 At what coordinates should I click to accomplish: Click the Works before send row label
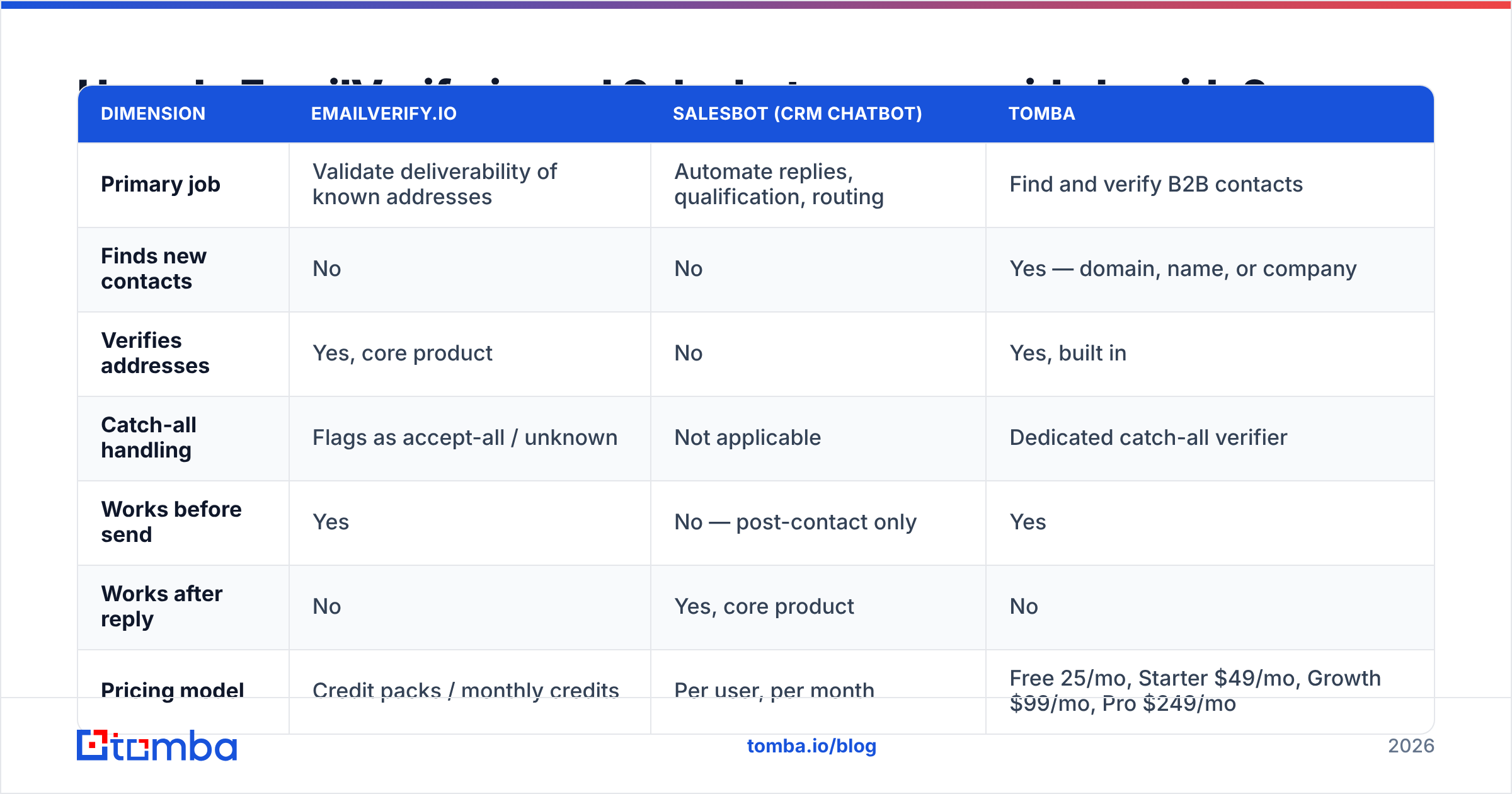171,522
